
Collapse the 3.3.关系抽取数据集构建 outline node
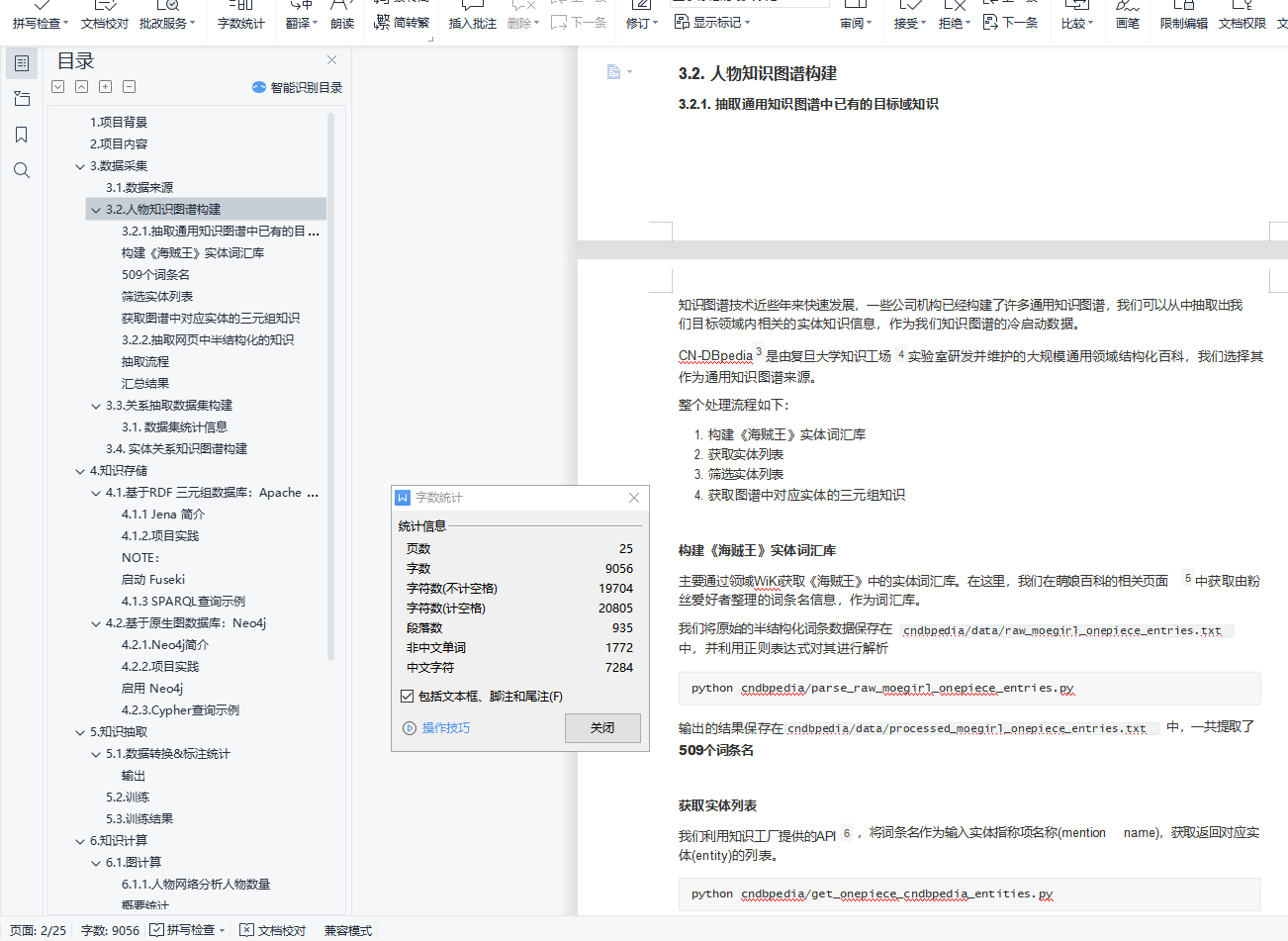96,406
